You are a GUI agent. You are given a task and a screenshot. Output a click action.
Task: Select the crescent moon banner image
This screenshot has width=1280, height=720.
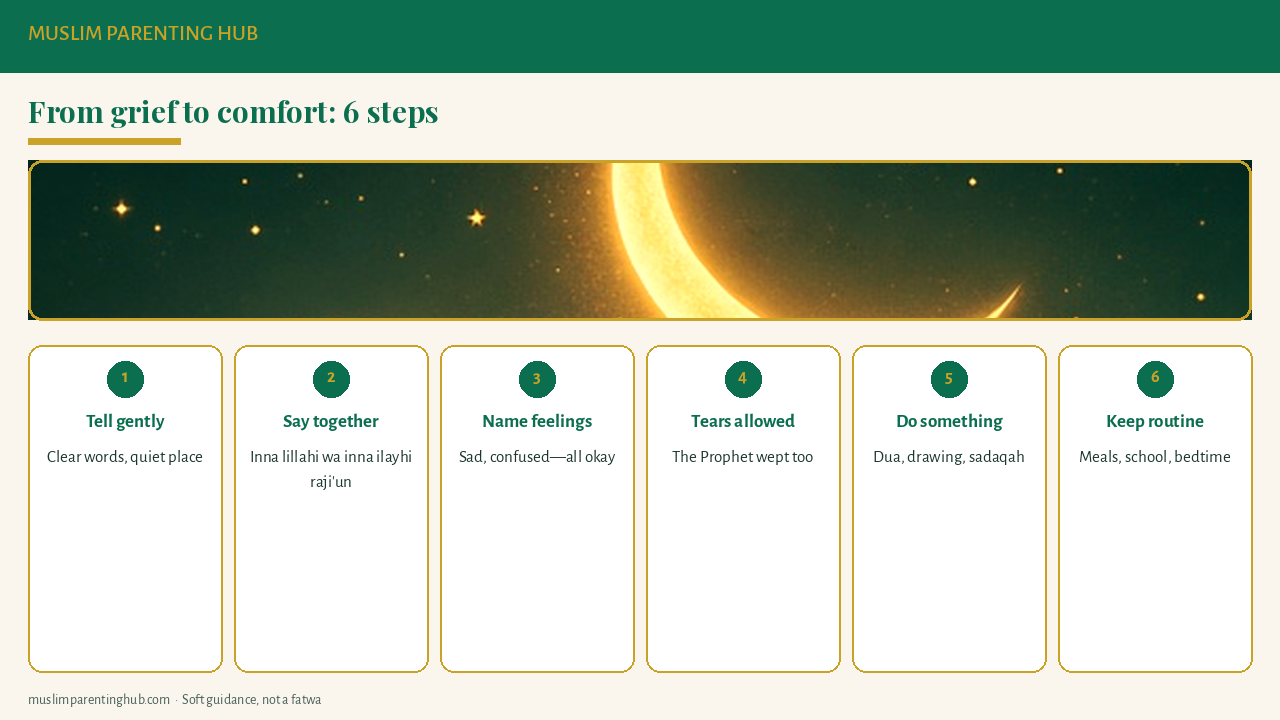(x=640, y=240)
